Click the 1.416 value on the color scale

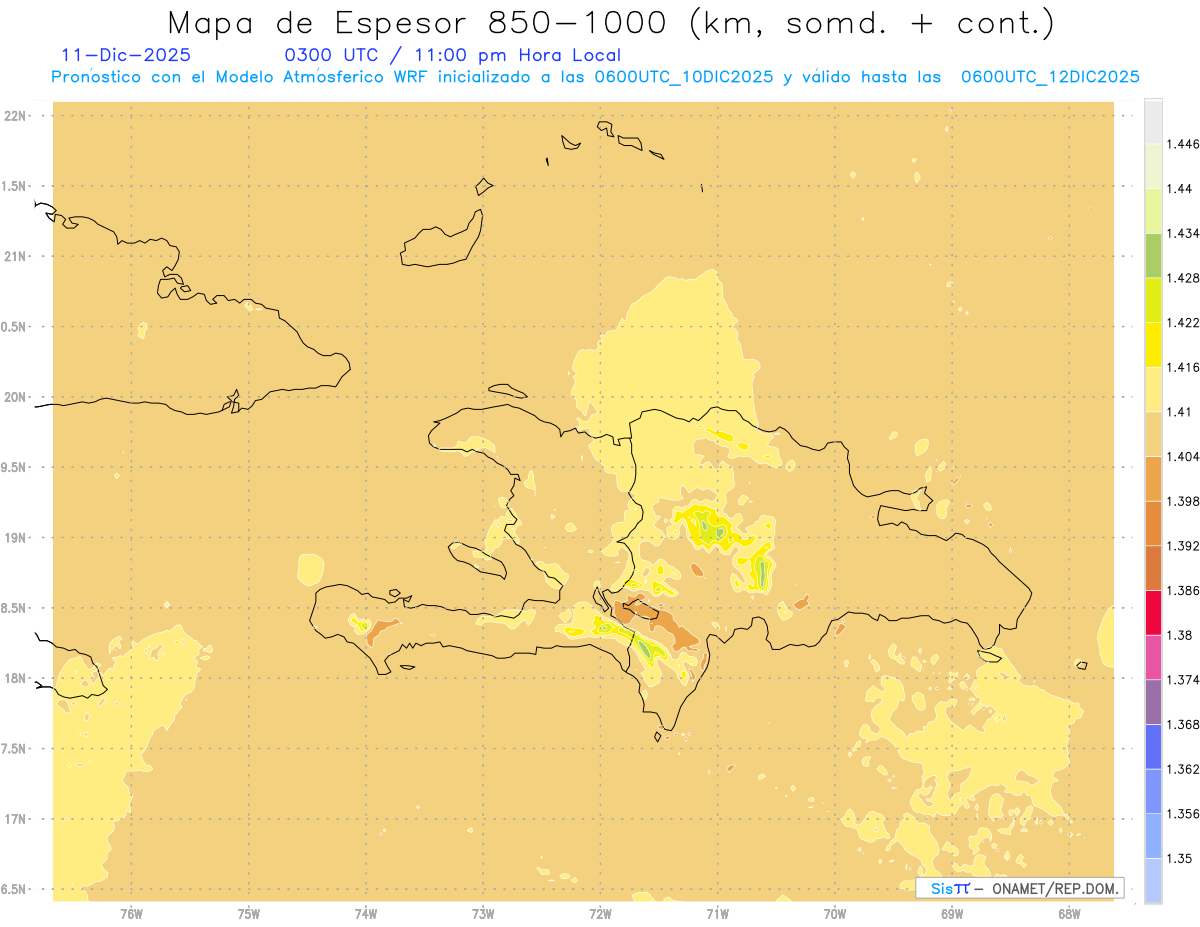[x=1184, y=367]
